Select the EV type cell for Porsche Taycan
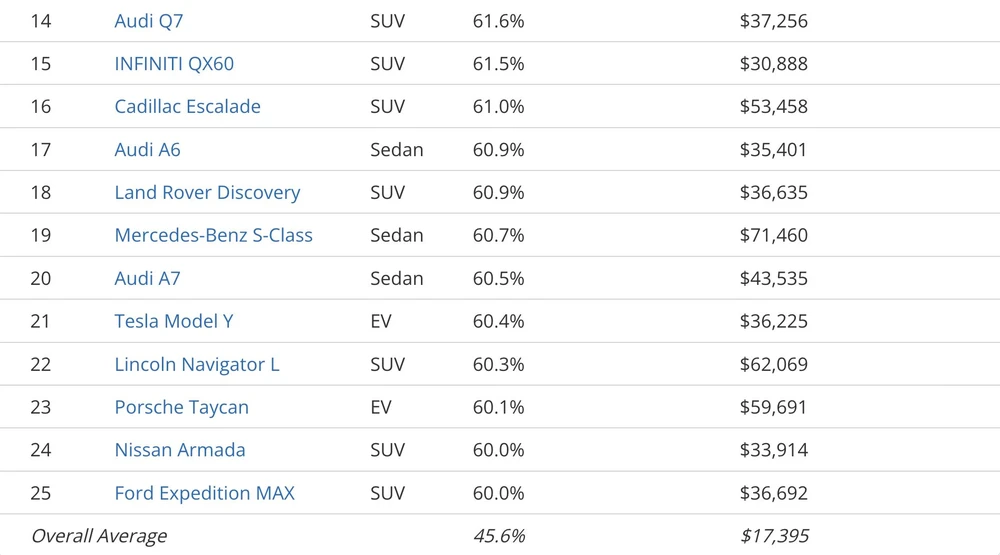The width and height of the screenshot is (1000, 555). point(381,408)
